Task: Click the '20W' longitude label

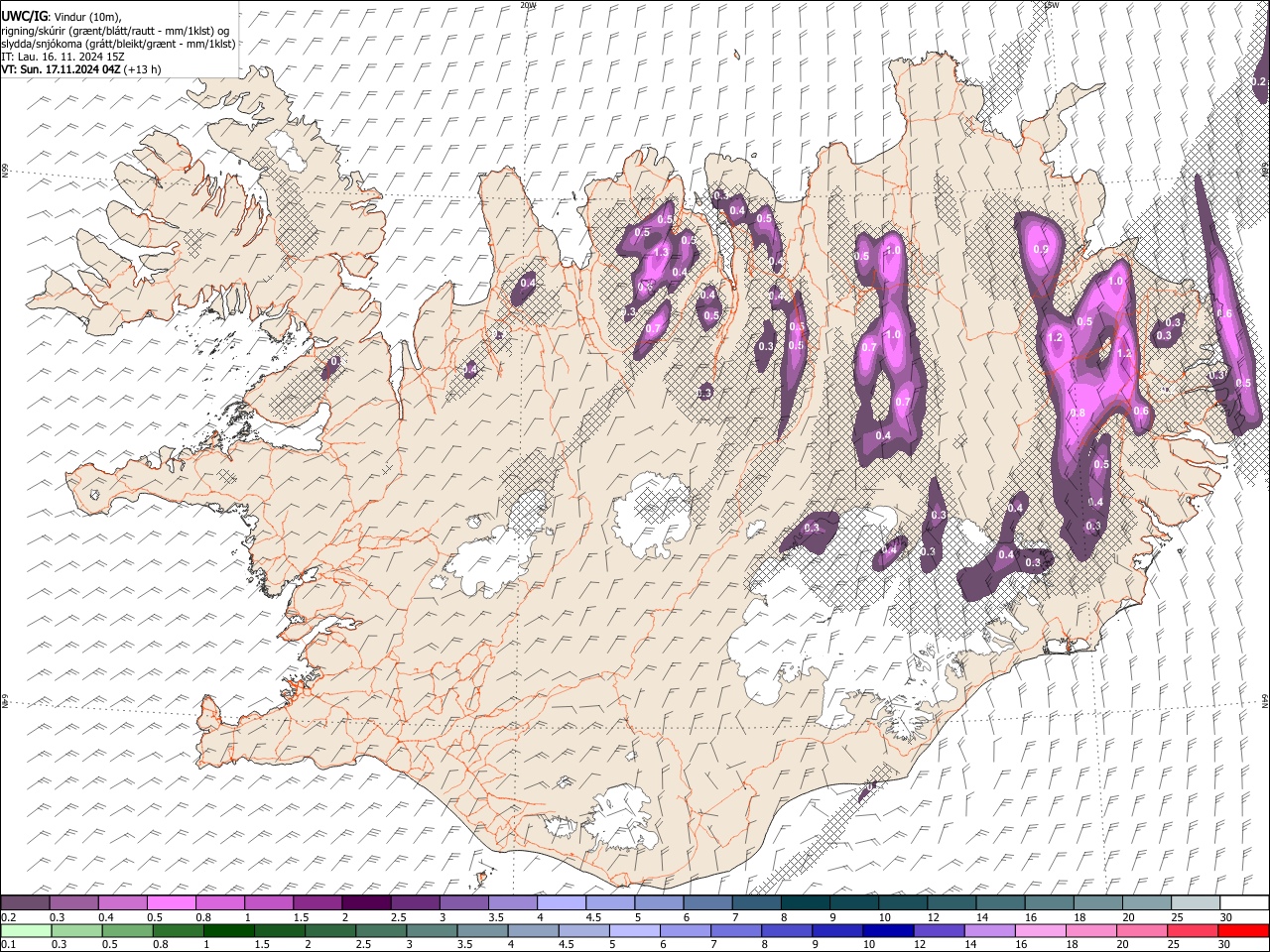Action: tap(528, 5)
